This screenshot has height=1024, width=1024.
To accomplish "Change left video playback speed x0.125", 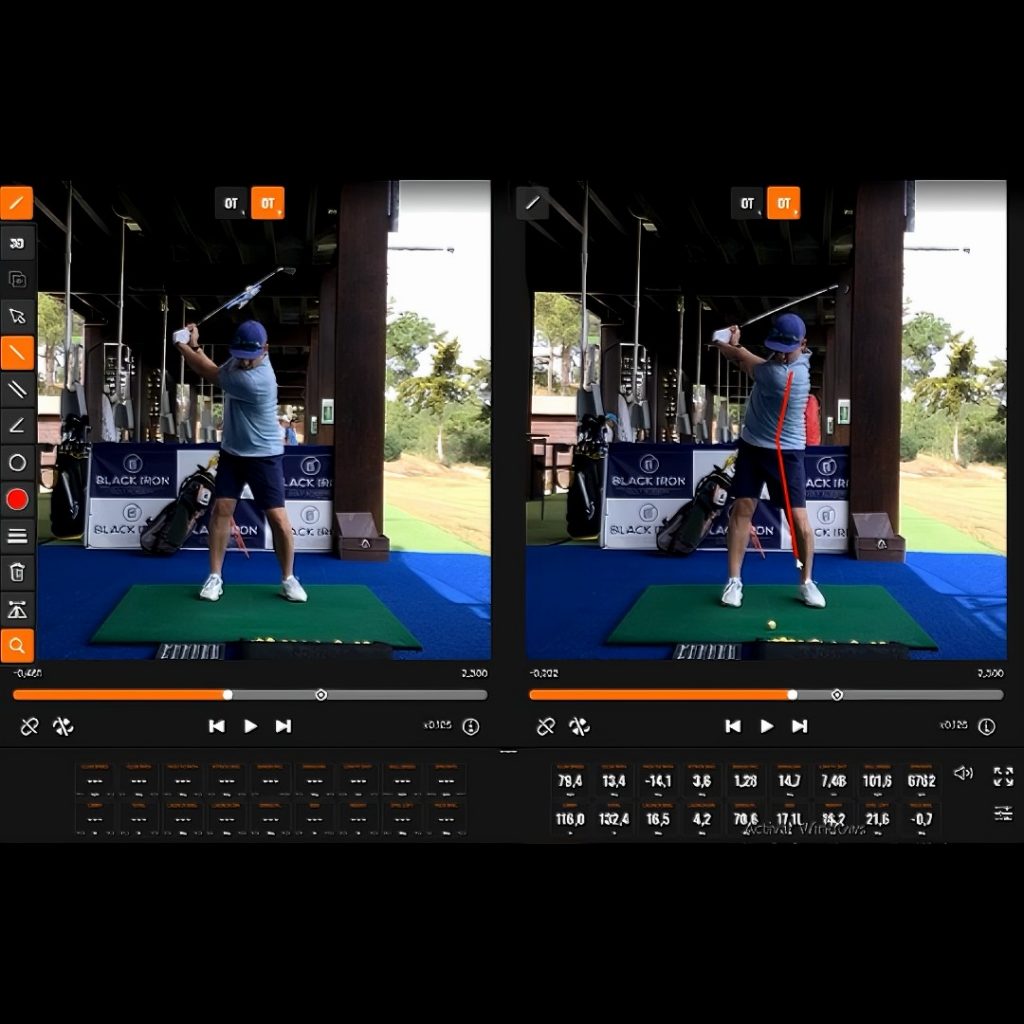I will click(x=438, y=725).
